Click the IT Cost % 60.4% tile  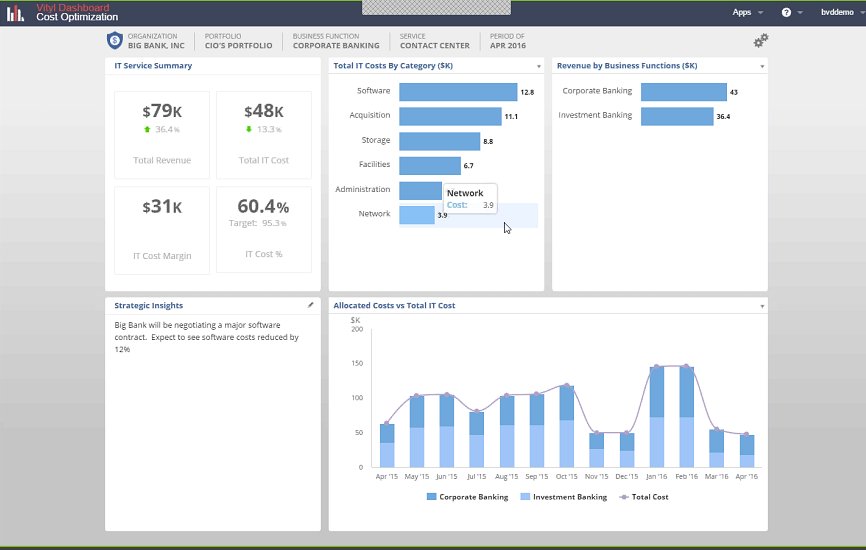point(263,230)
